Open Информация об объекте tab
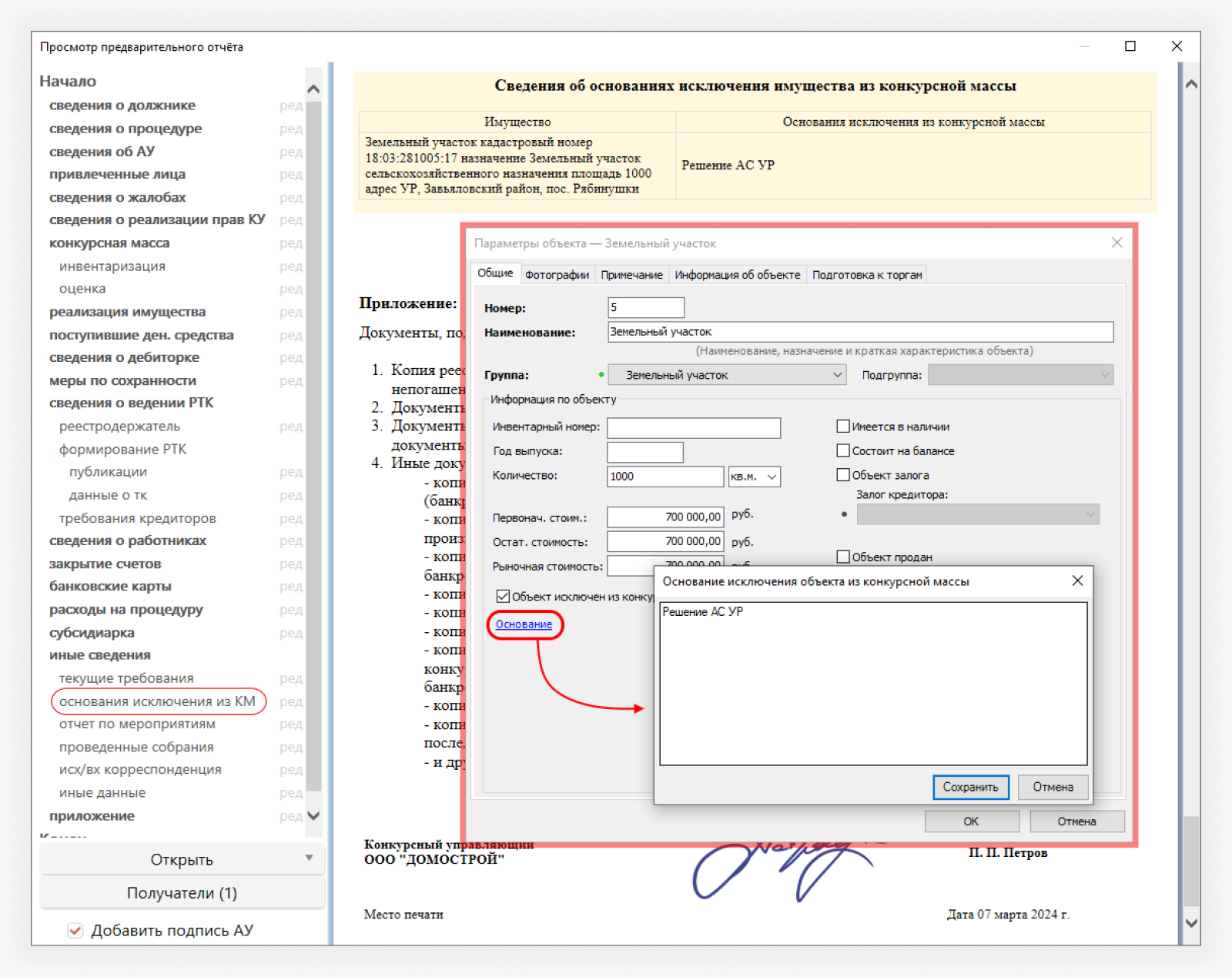Screen dimensions: 1232x977 (x=738, y=275)
